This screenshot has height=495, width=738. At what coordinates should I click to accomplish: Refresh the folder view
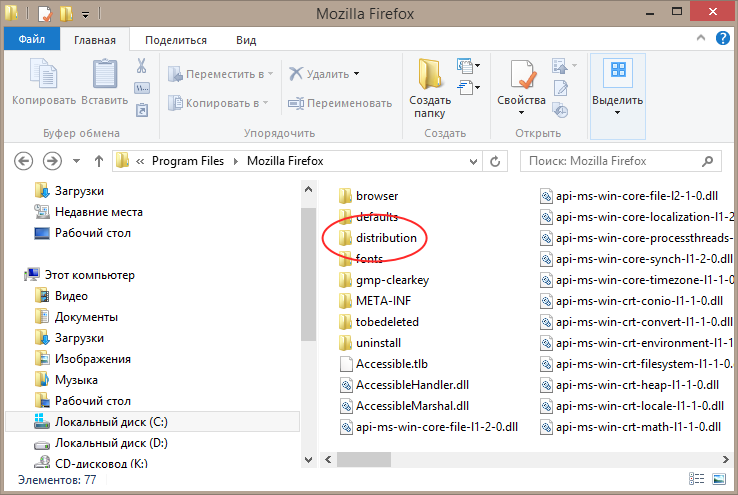coord(495,161)
